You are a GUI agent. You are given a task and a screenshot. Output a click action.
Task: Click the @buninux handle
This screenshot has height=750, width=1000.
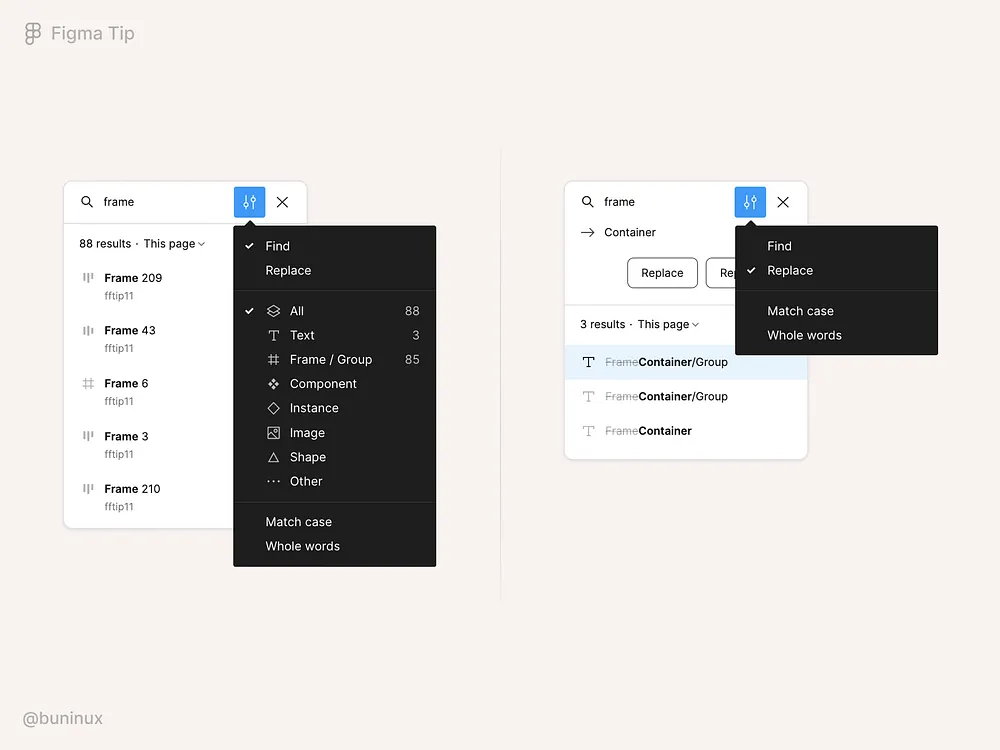coord(62,718)
